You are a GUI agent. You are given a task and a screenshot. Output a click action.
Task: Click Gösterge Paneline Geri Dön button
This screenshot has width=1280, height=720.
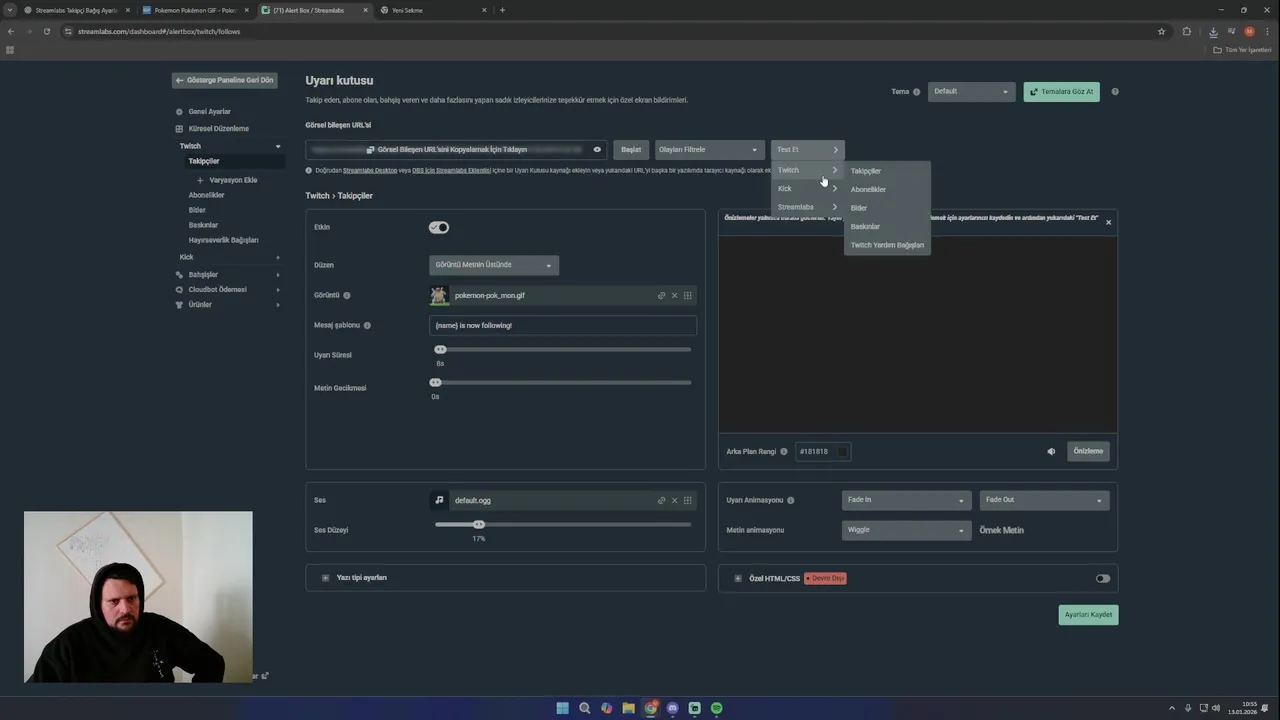tap(224, 80)
